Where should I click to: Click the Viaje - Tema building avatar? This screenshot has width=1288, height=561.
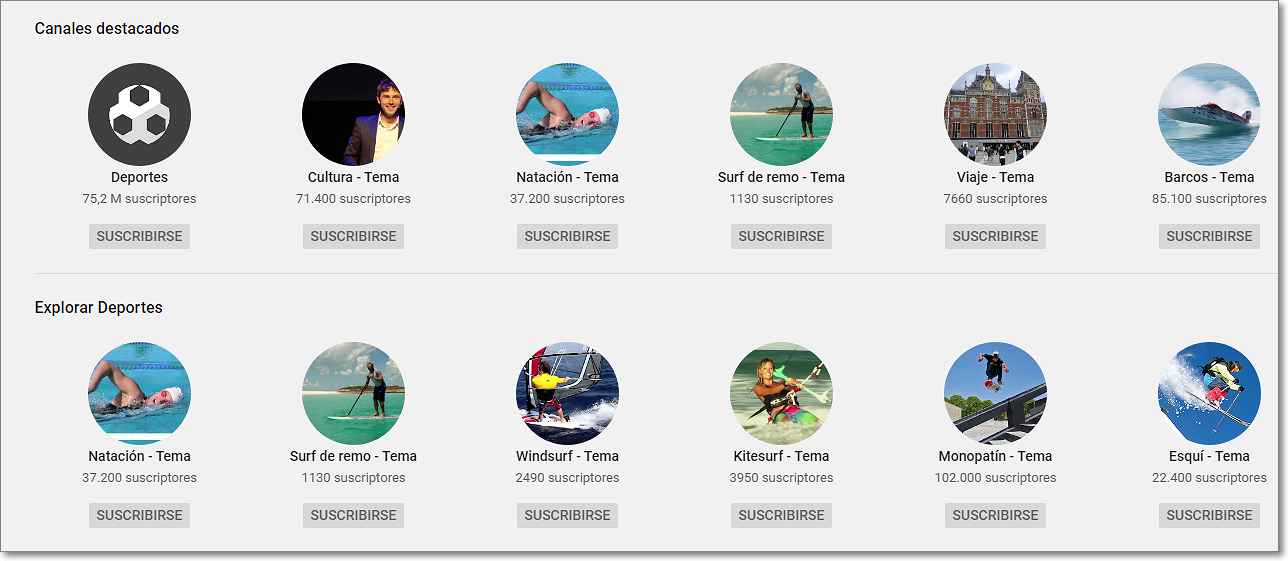click(995, 114)
